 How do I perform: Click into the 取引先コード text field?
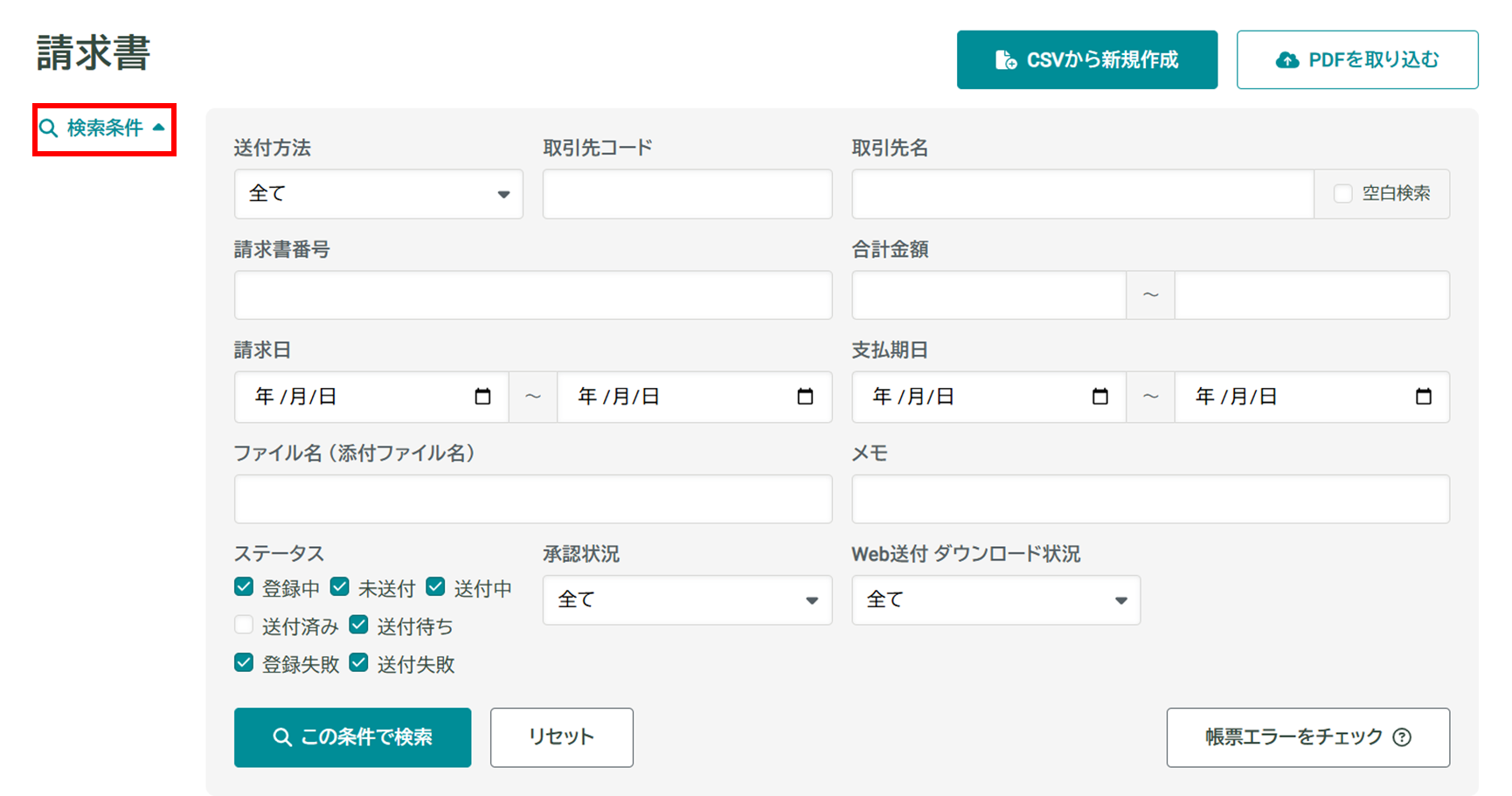pos(687,194)
